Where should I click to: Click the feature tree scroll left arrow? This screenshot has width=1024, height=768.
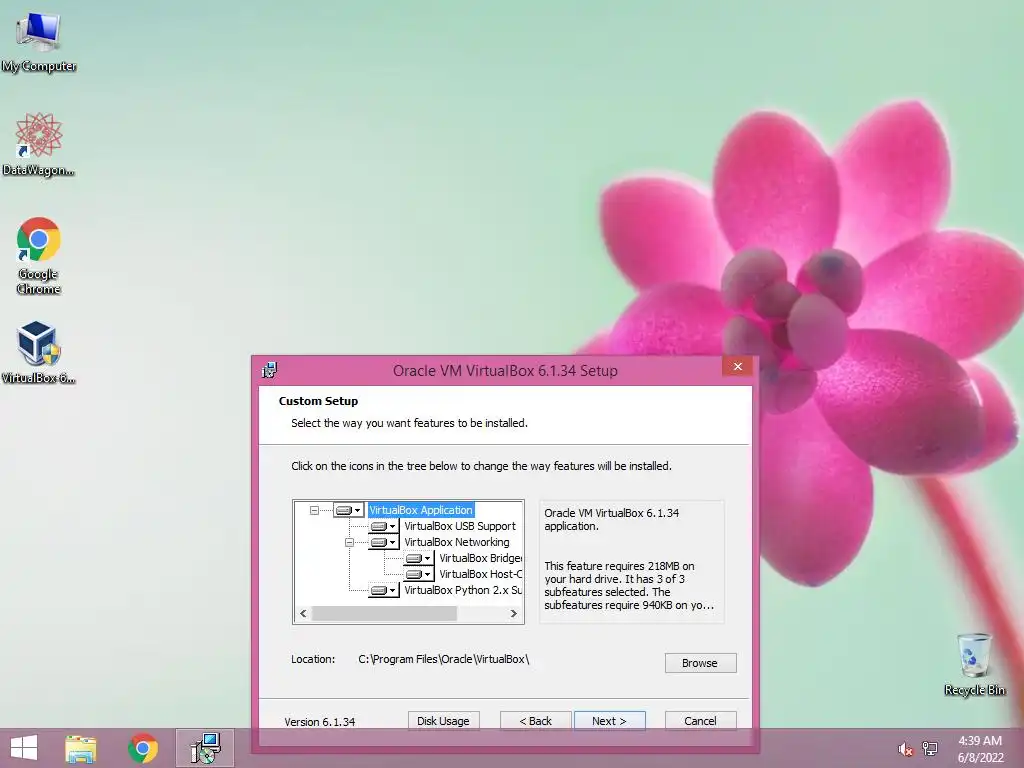pyautogui.click(x=303, y=613)
